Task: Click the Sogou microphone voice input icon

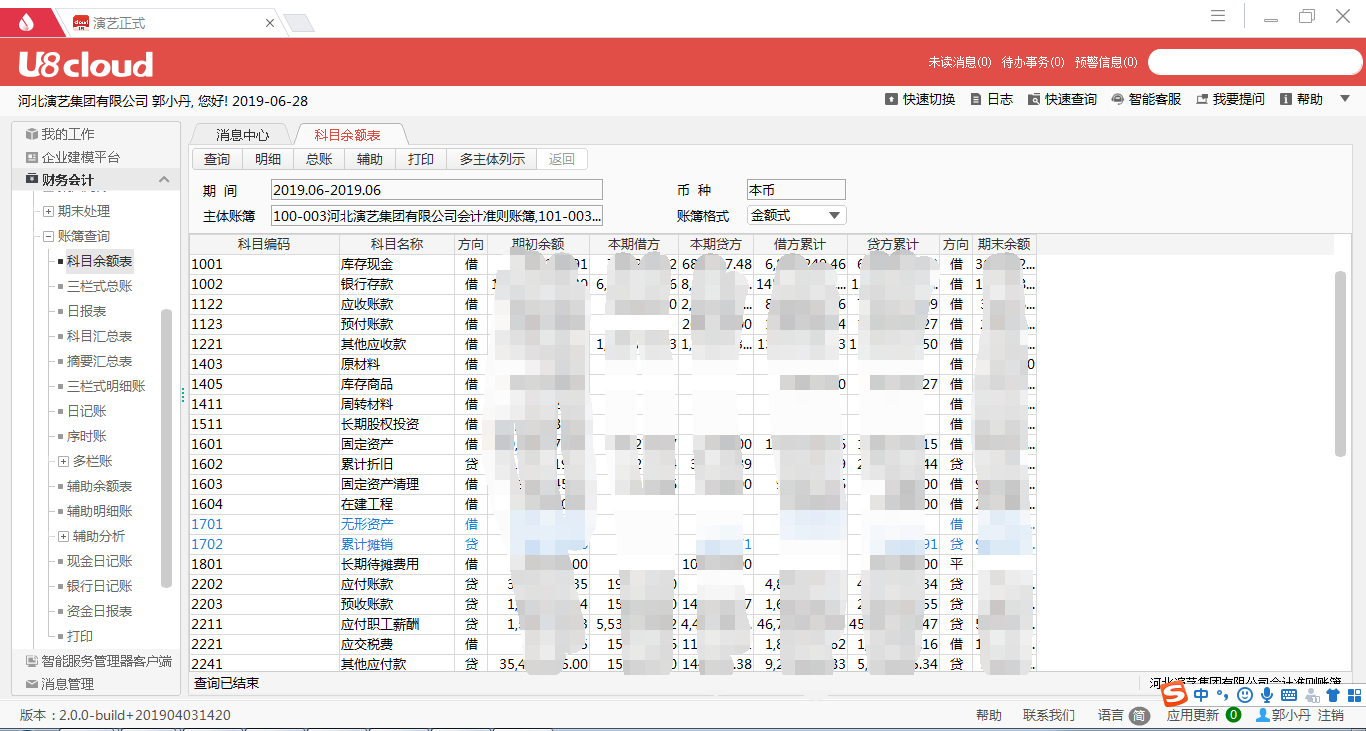Action: 1266,695
